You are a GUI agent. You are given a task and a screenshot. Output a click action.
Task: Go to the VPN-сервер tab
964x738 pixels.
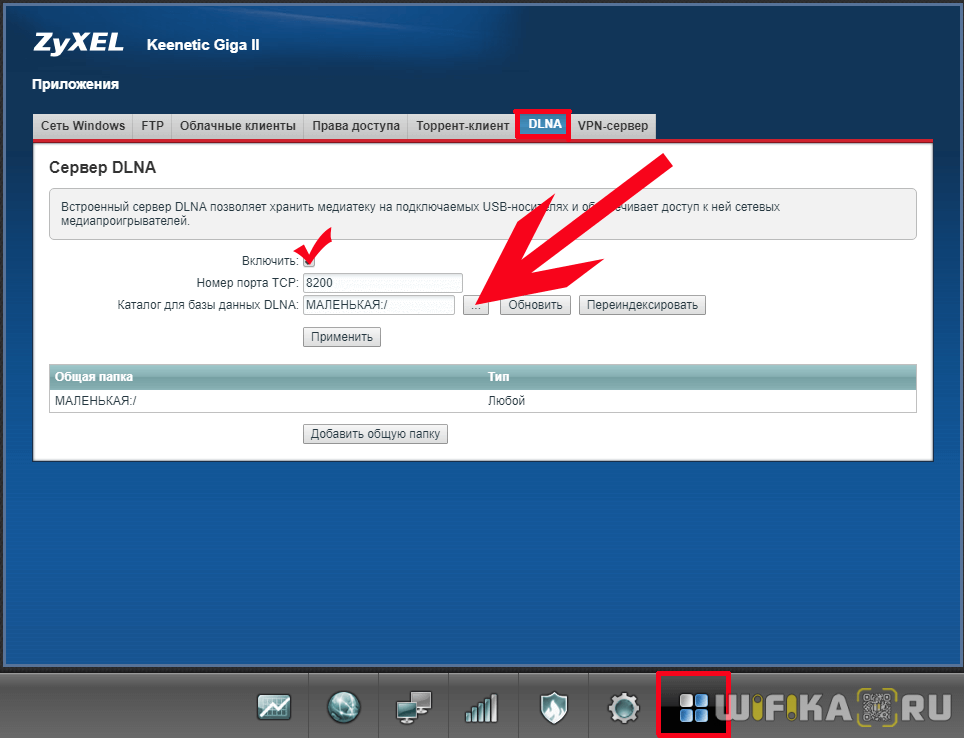pos(613,126)
